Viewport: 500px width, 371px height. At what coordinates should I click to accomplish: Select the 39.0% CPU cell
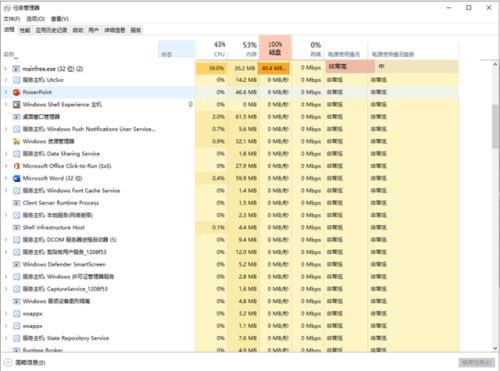coord(211,68)
